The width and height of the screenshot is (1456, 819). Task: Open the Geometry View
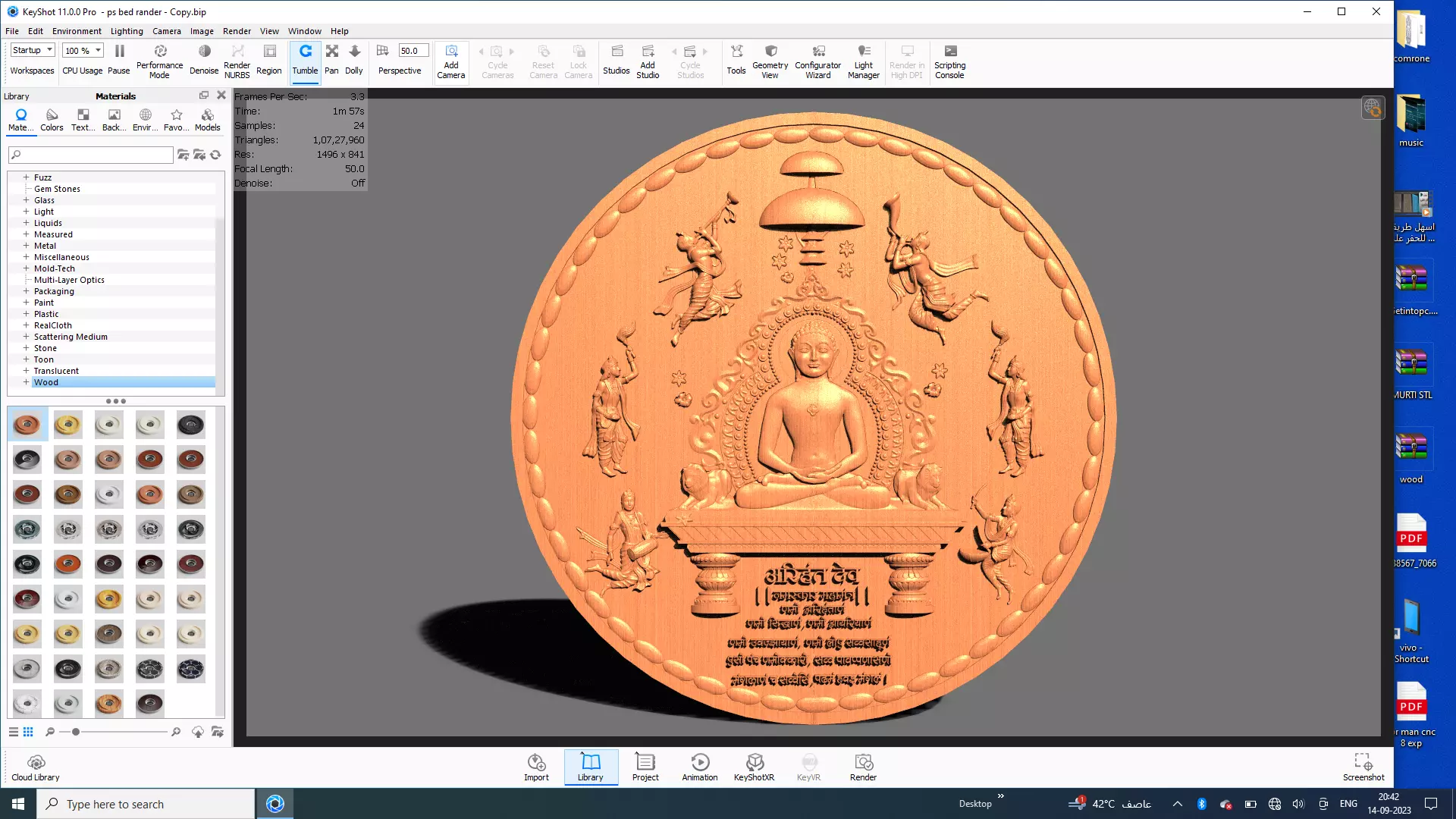click(770, 60)
